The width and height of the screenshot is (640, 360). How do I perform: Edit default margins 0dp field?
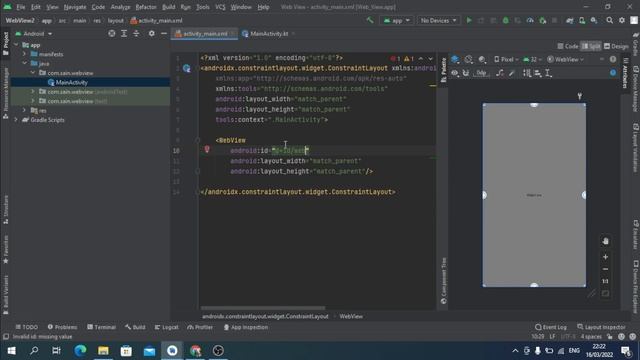click(482, 73)
